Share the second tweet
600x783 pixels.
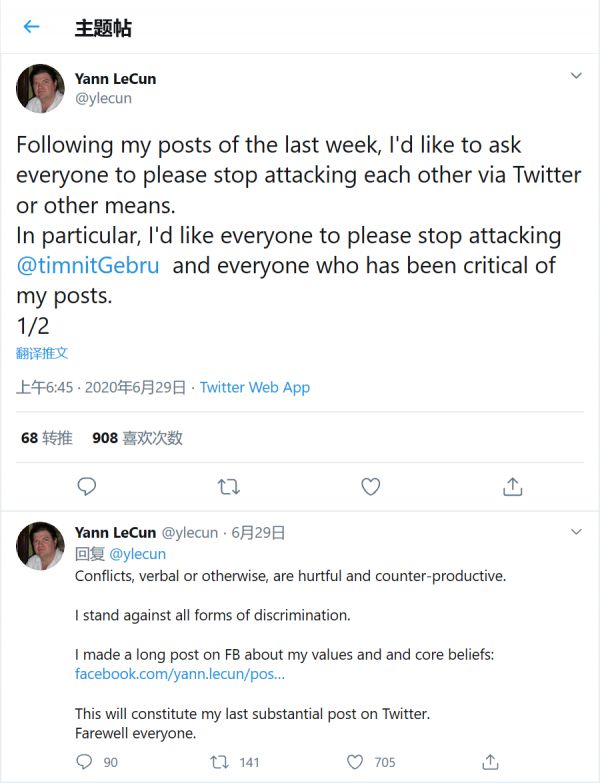pyautogui.click(x=490, y=761)
